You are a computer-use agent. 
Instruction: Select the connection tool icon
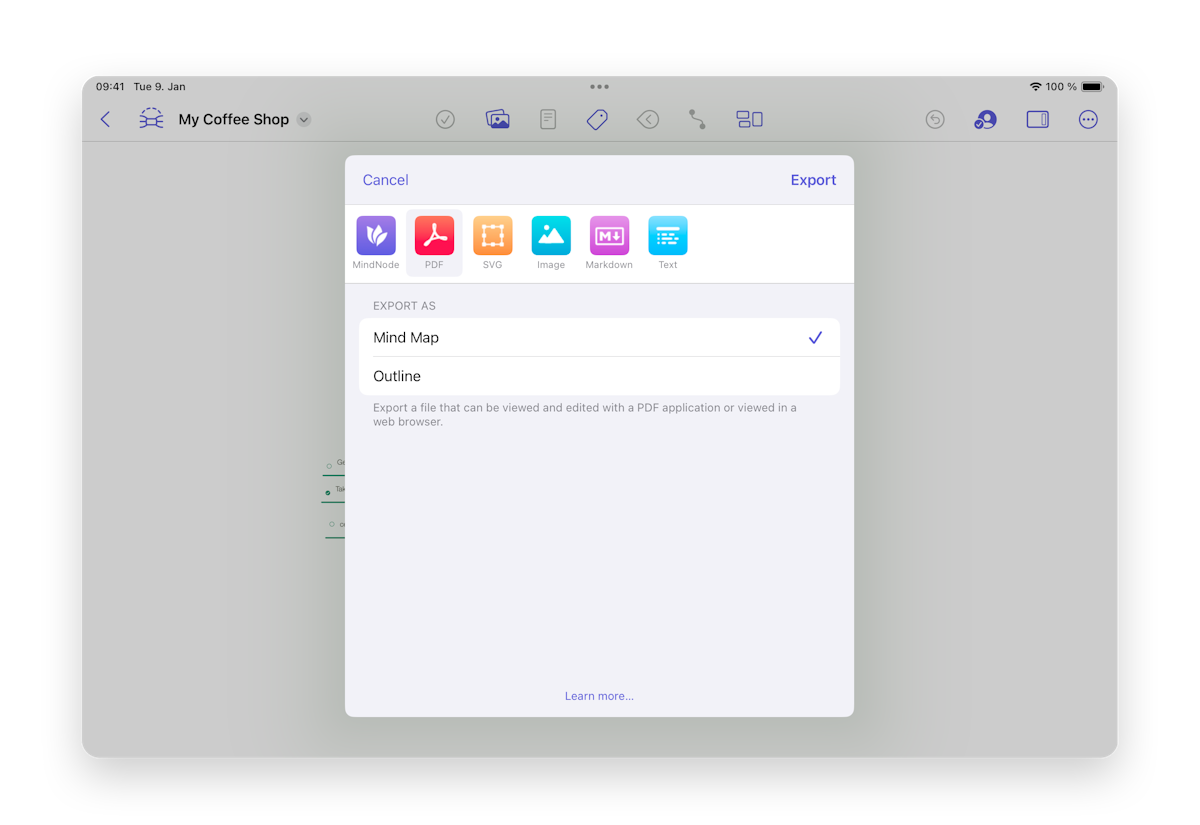[697, 119]
